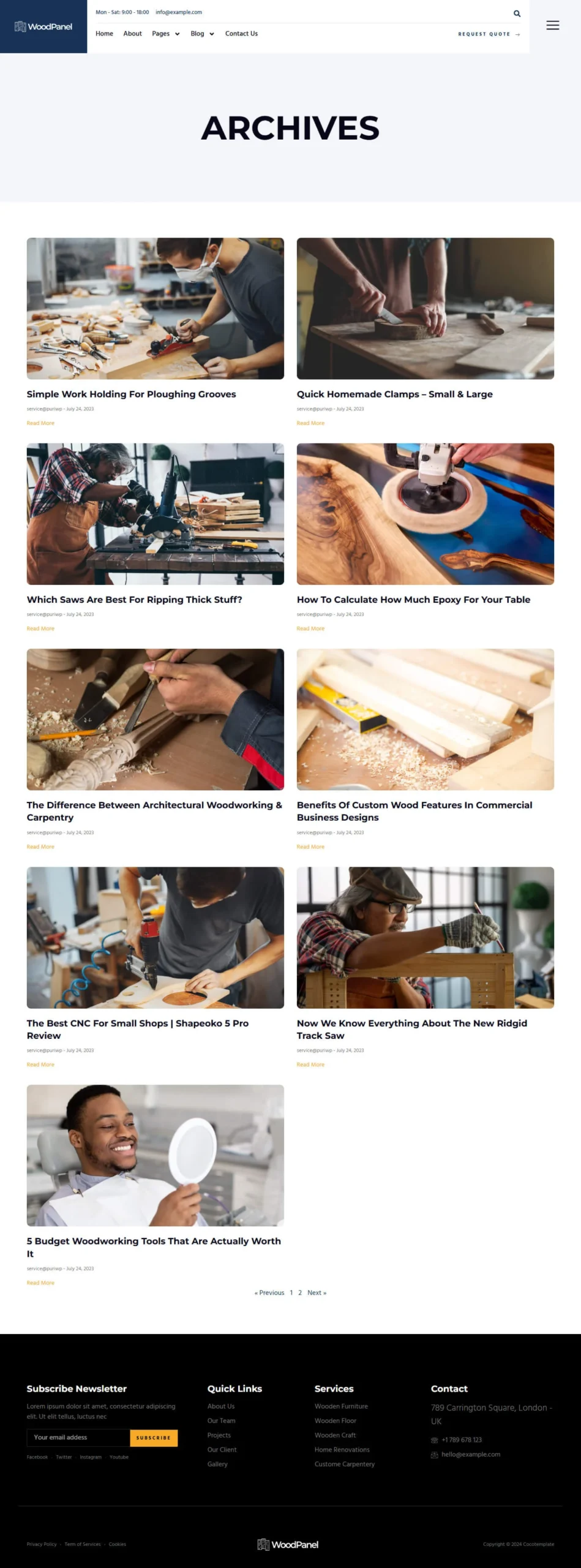
Task: Click Read More under Quick Homemade Clamps
Action: [x=310, y=423]
